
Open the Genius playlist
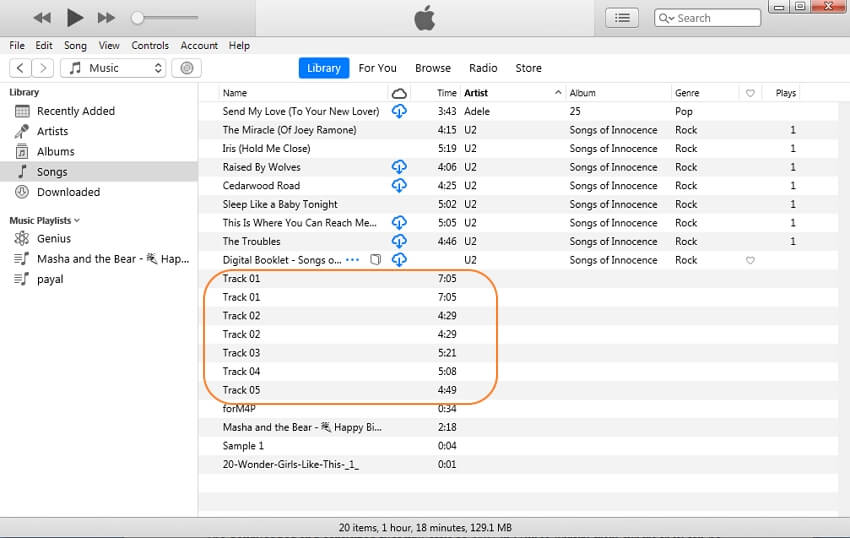(99, 239)
